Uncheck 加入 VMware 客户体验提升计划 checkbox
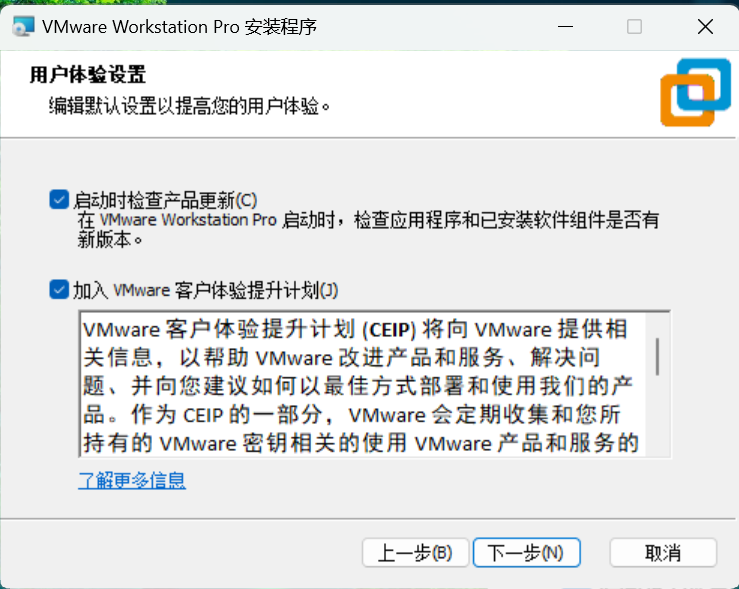739x589 pixels. [59, 289]
